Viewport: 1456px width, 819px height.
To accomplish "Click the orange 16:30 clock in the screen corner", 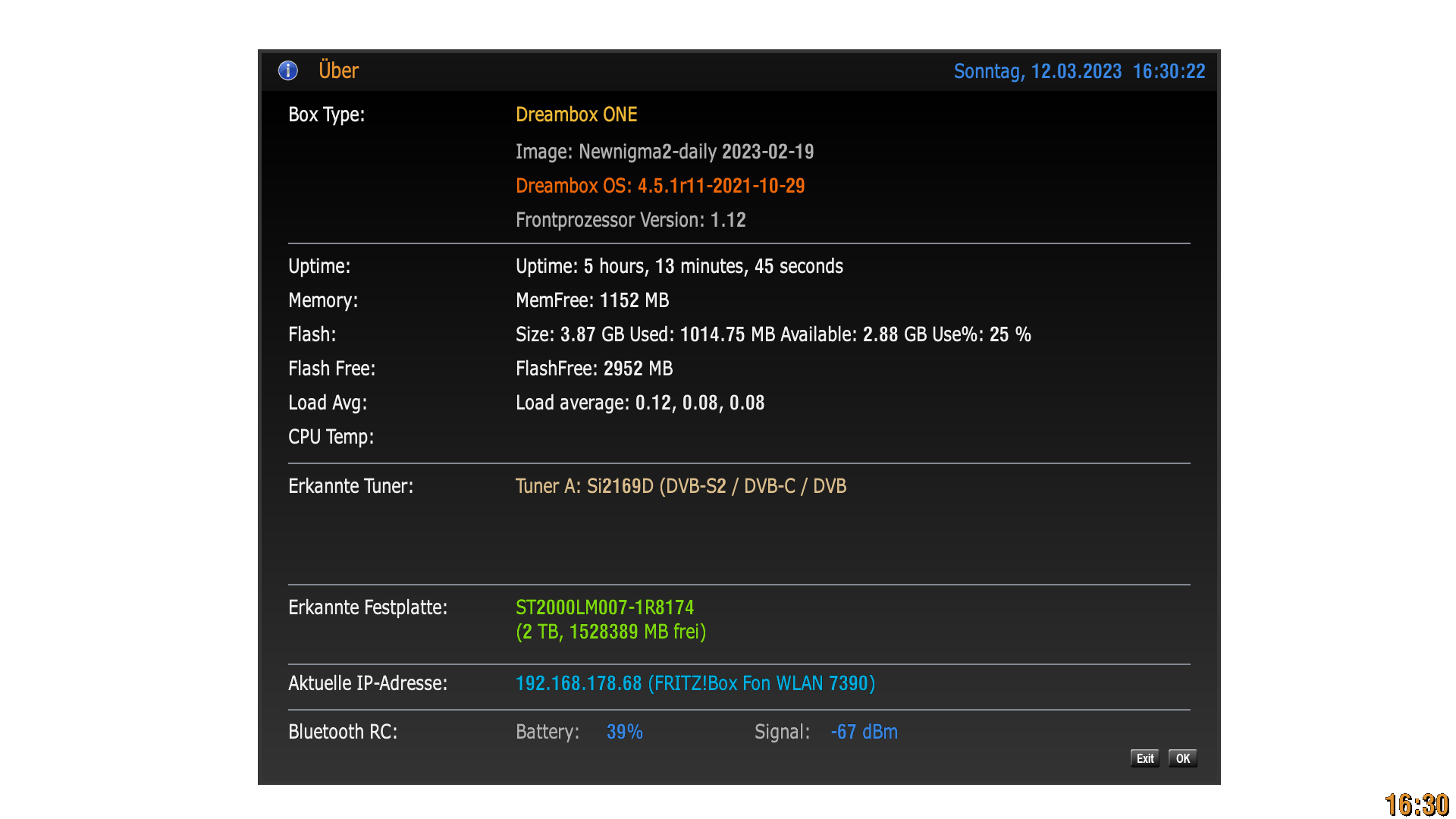I will click(1416, 804).
